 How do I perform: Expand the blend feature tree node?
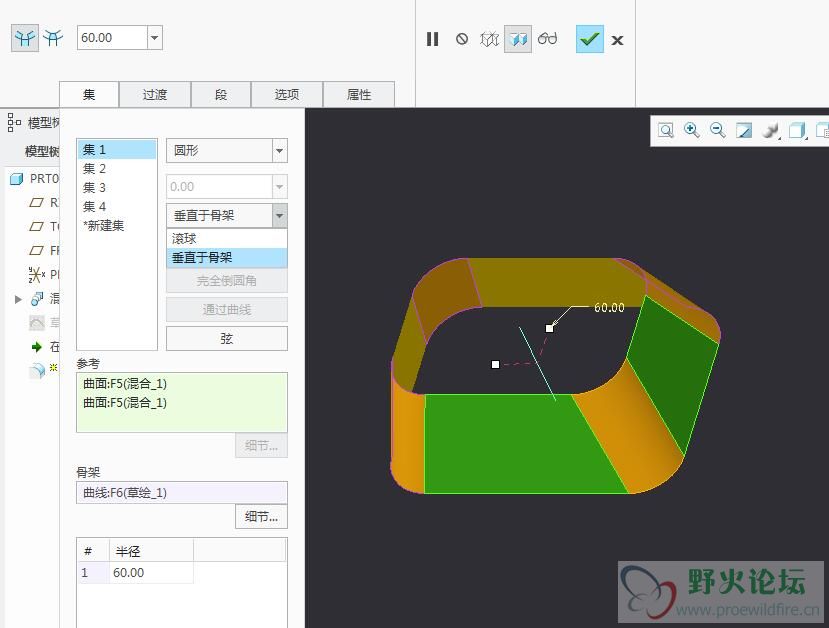[18, 299]
